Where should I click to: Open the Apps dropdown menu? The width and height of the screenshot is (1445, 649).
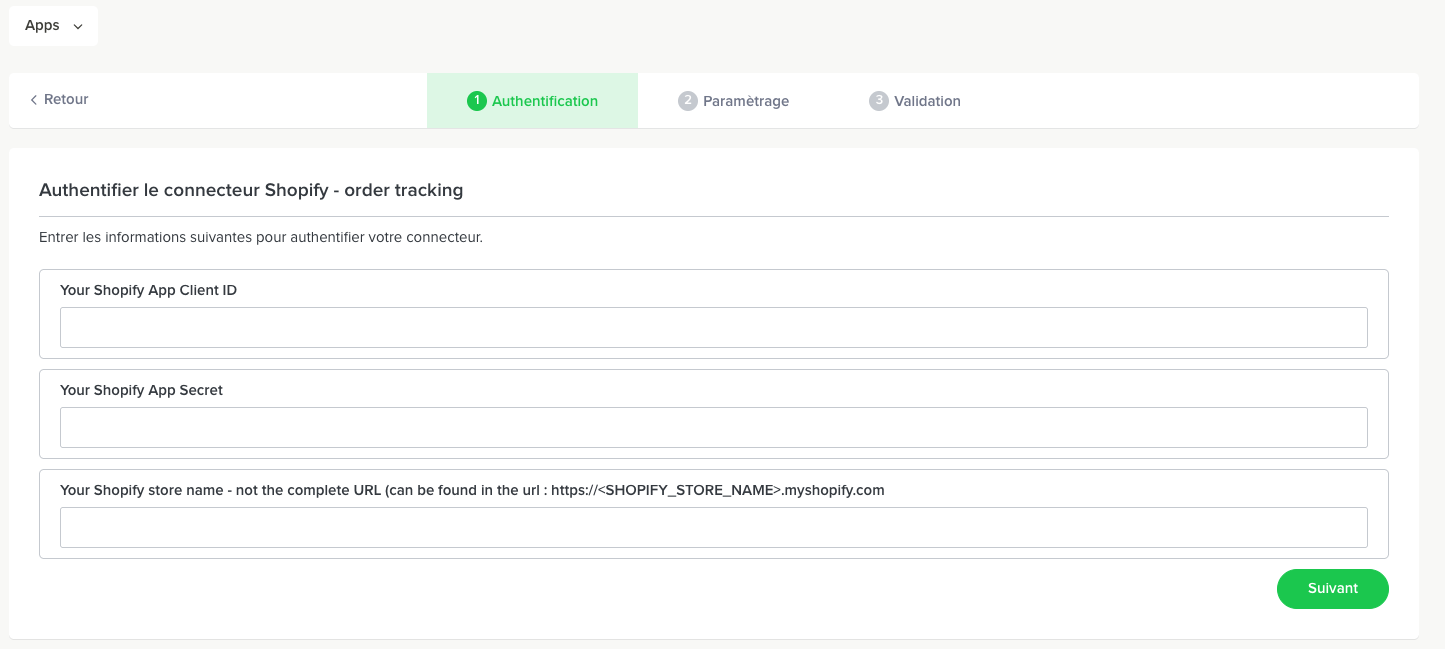[53, 26]
